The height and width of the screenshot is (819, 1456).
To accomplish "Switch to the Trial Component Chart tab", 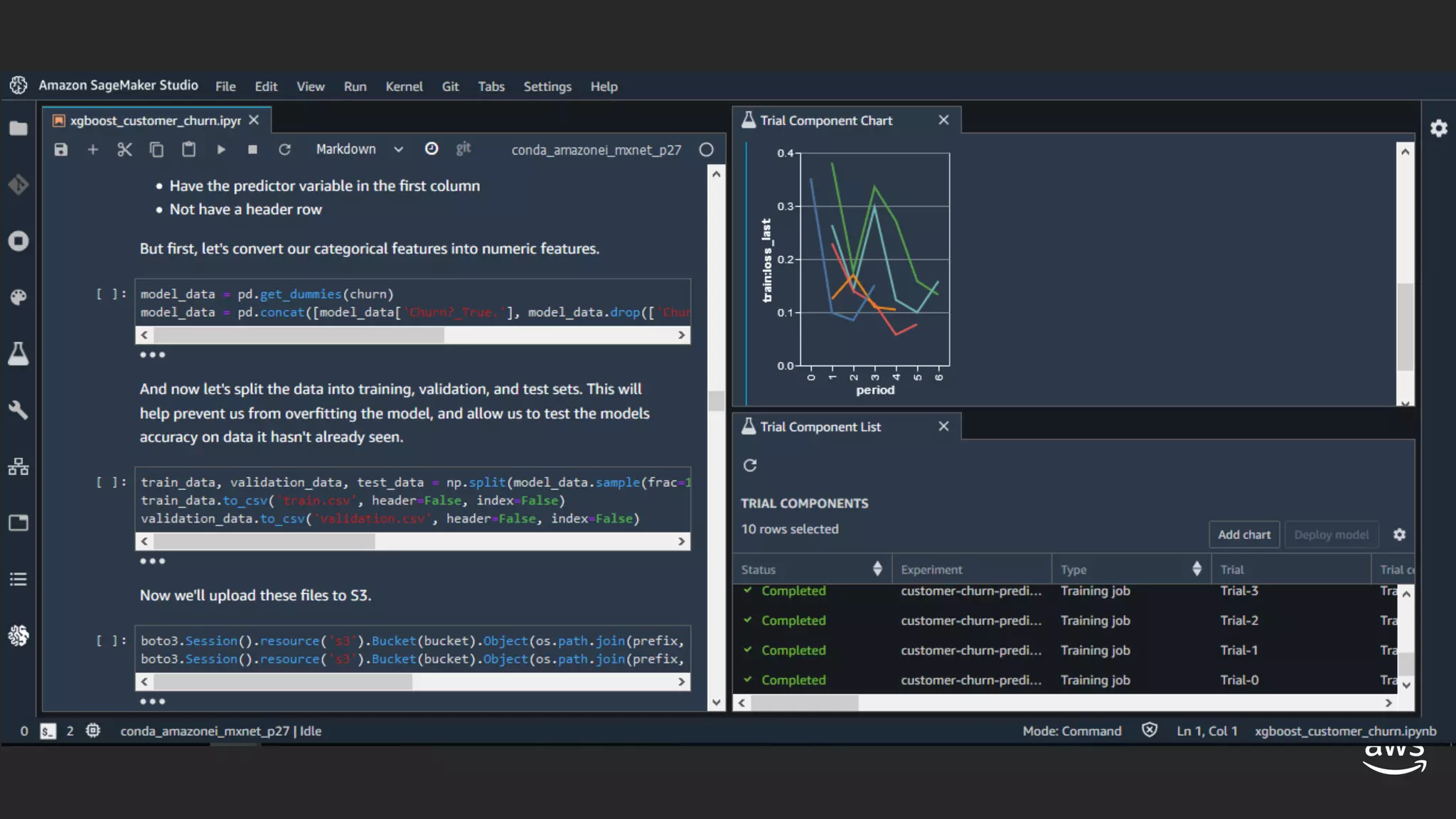I will point(826,121).
